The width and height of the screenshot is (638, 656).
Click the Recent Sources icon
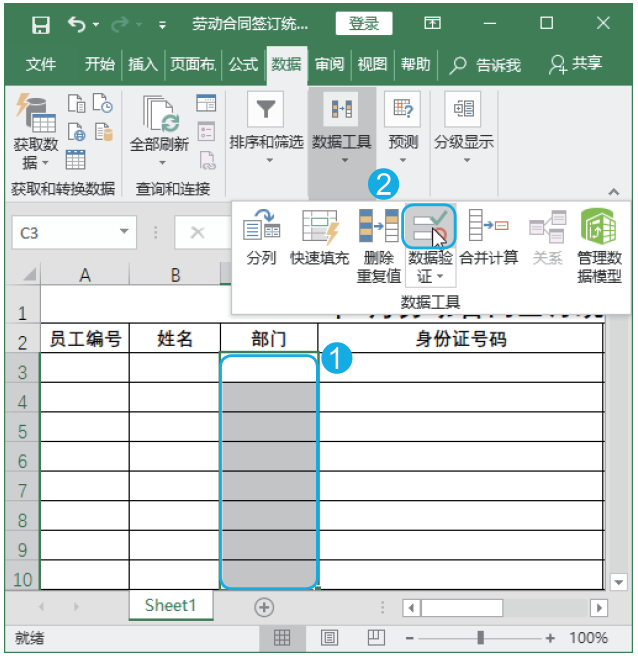pyautogui.click(x=102, y=103)
